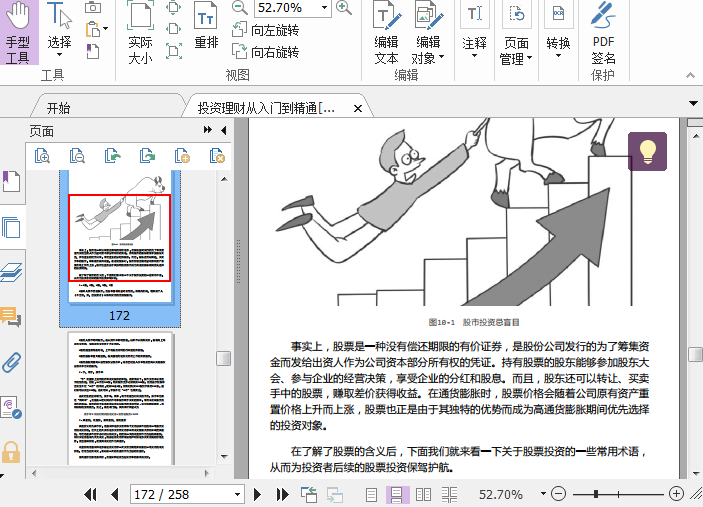Switch to the Start (开始) tab

[x=58, y=108]
